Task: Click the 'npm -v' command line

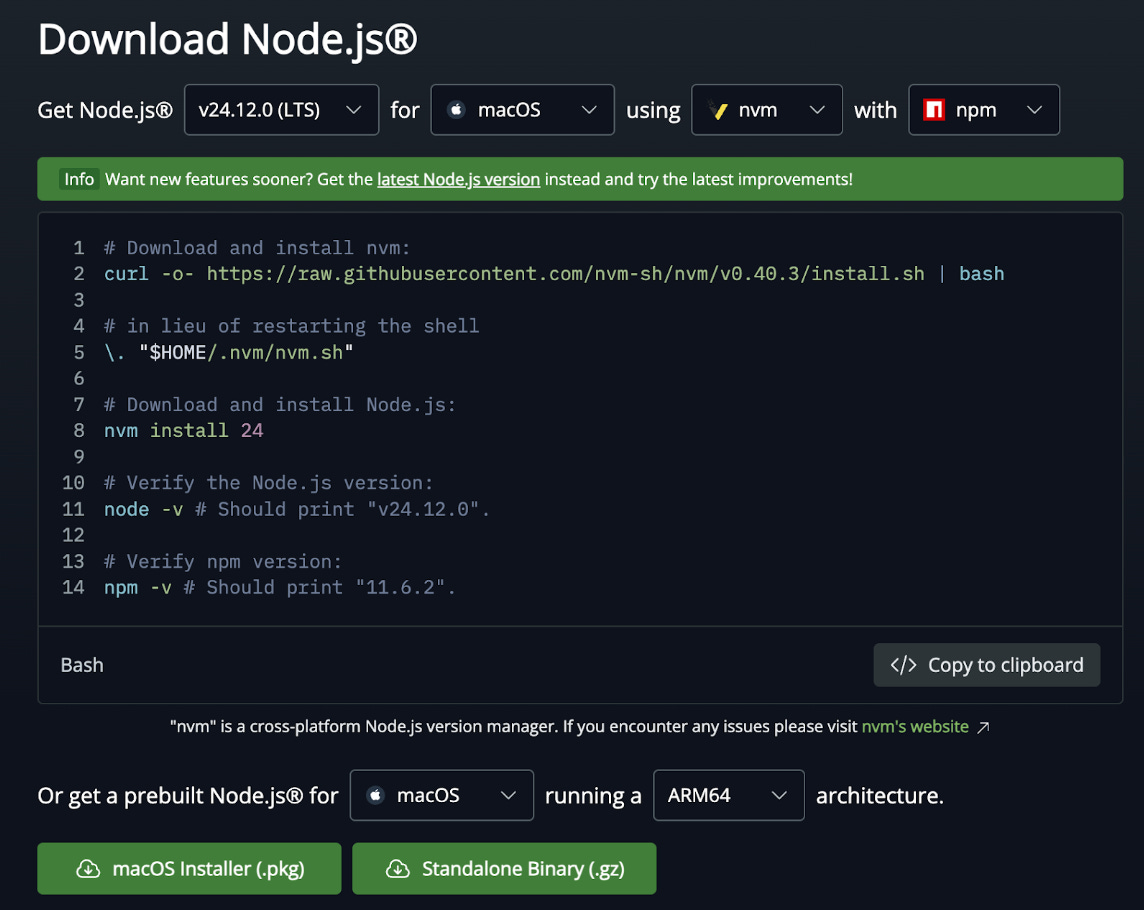Action: [x=279, y=587]
